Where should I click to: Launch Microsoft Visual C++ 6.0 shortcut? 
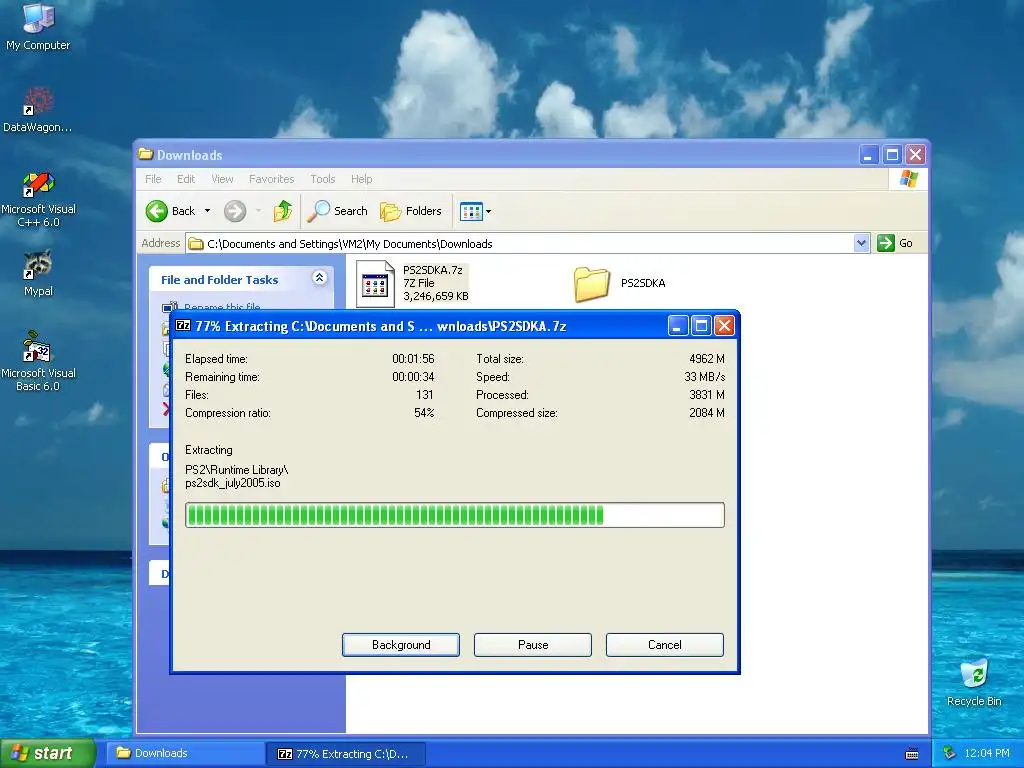[x=38, y=199]
